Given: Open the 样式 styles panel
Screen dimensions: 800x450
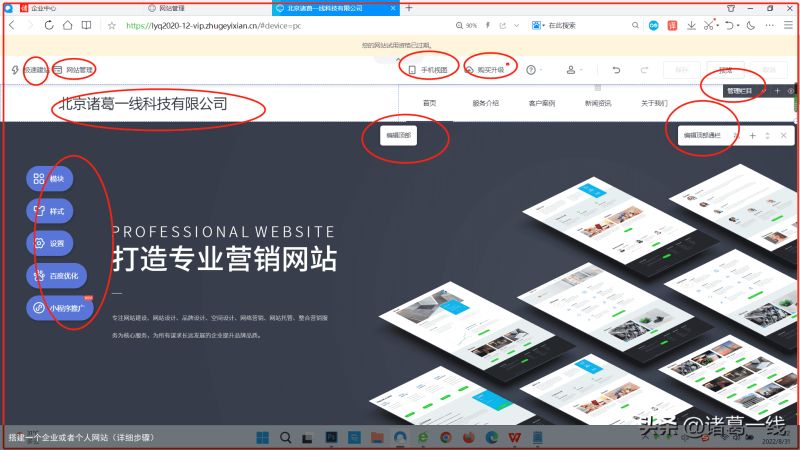Looking at the screenshot, I should 49,211.
